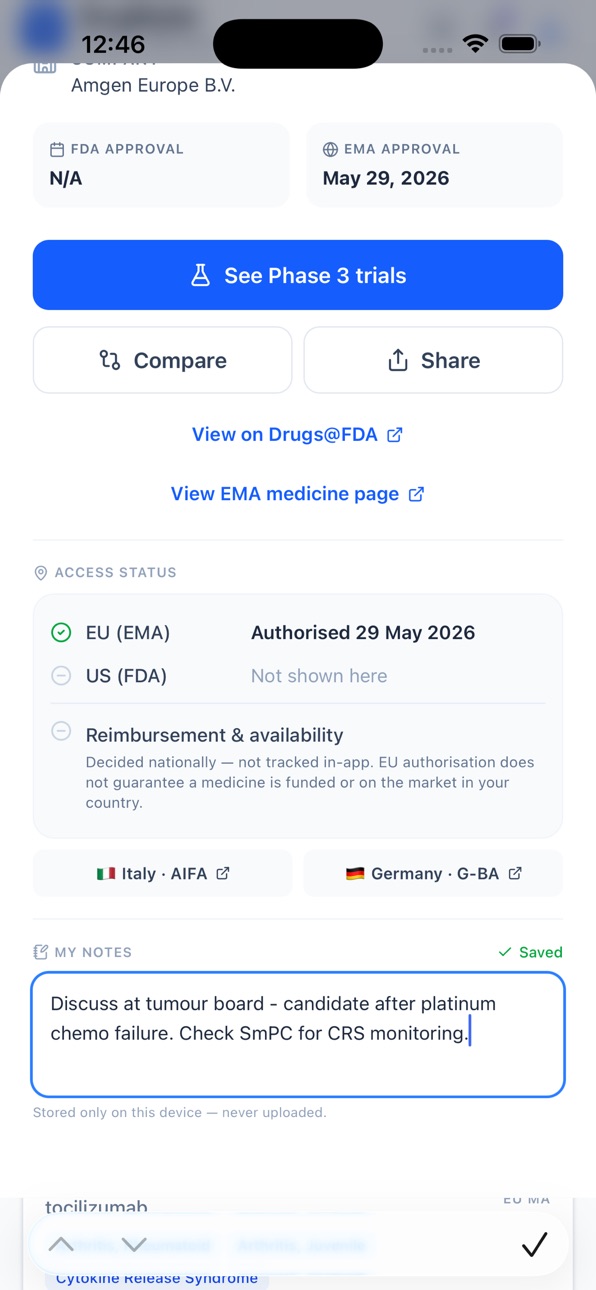
Task: Tap the minus circle beside Reimbursement & availability
Action: 61,731
